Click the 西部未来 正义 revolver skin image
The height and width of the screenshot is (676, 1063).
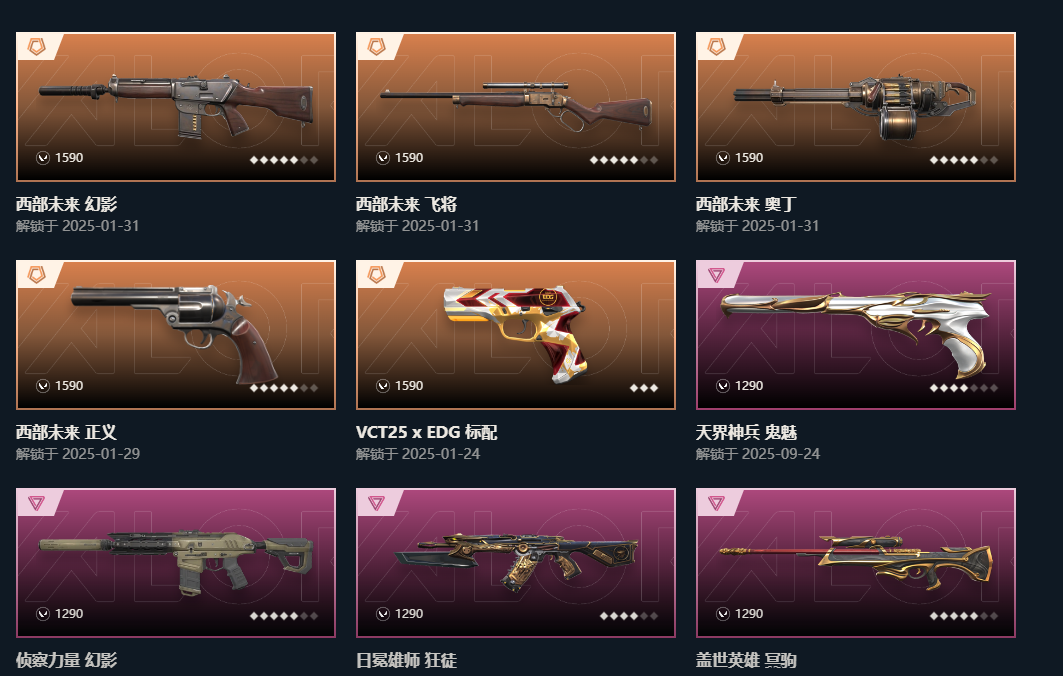[176, 335]
